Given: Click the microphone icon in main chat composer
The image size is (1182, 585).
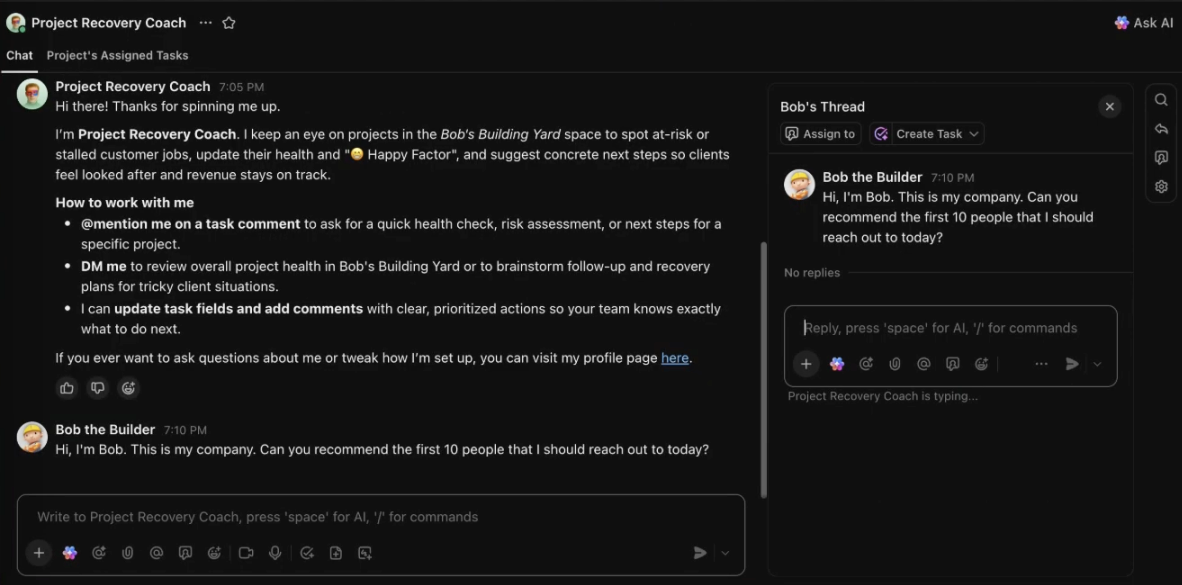Looking at the screenshot, I should pyautogui.click(x=275, y=552).
